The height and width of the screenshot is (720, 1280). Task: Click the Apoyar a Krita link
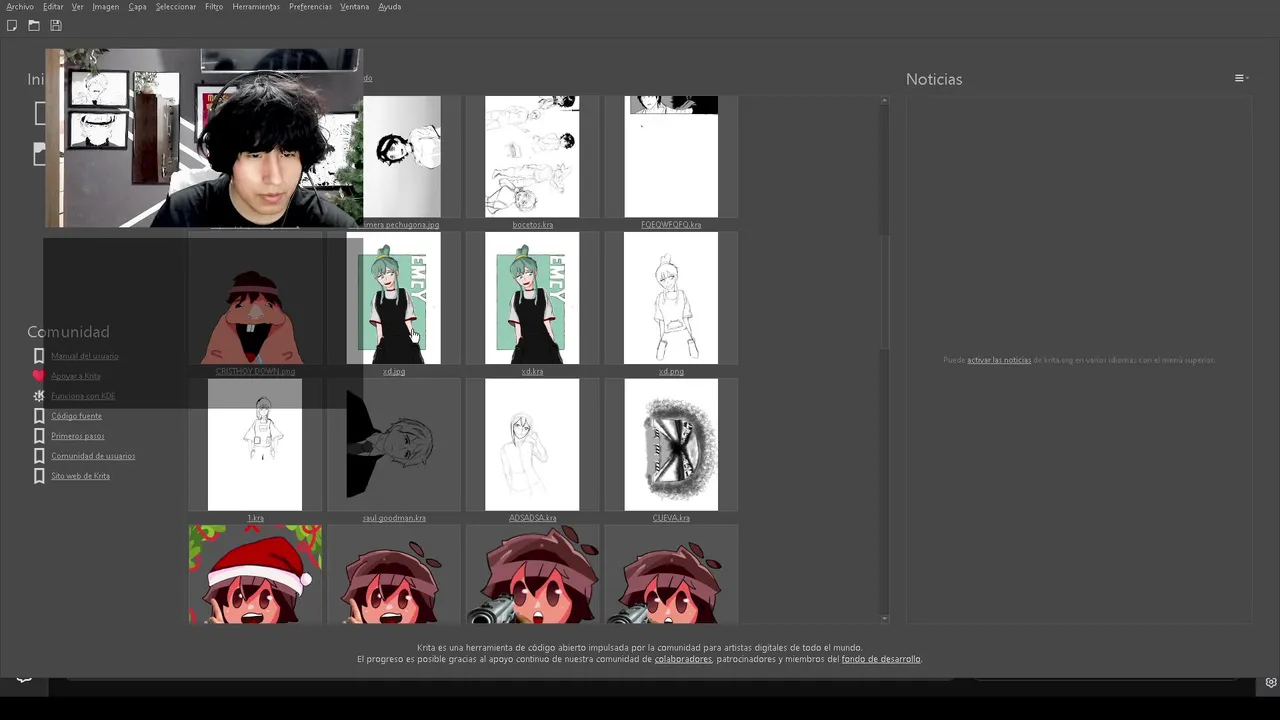coord(76,376)
